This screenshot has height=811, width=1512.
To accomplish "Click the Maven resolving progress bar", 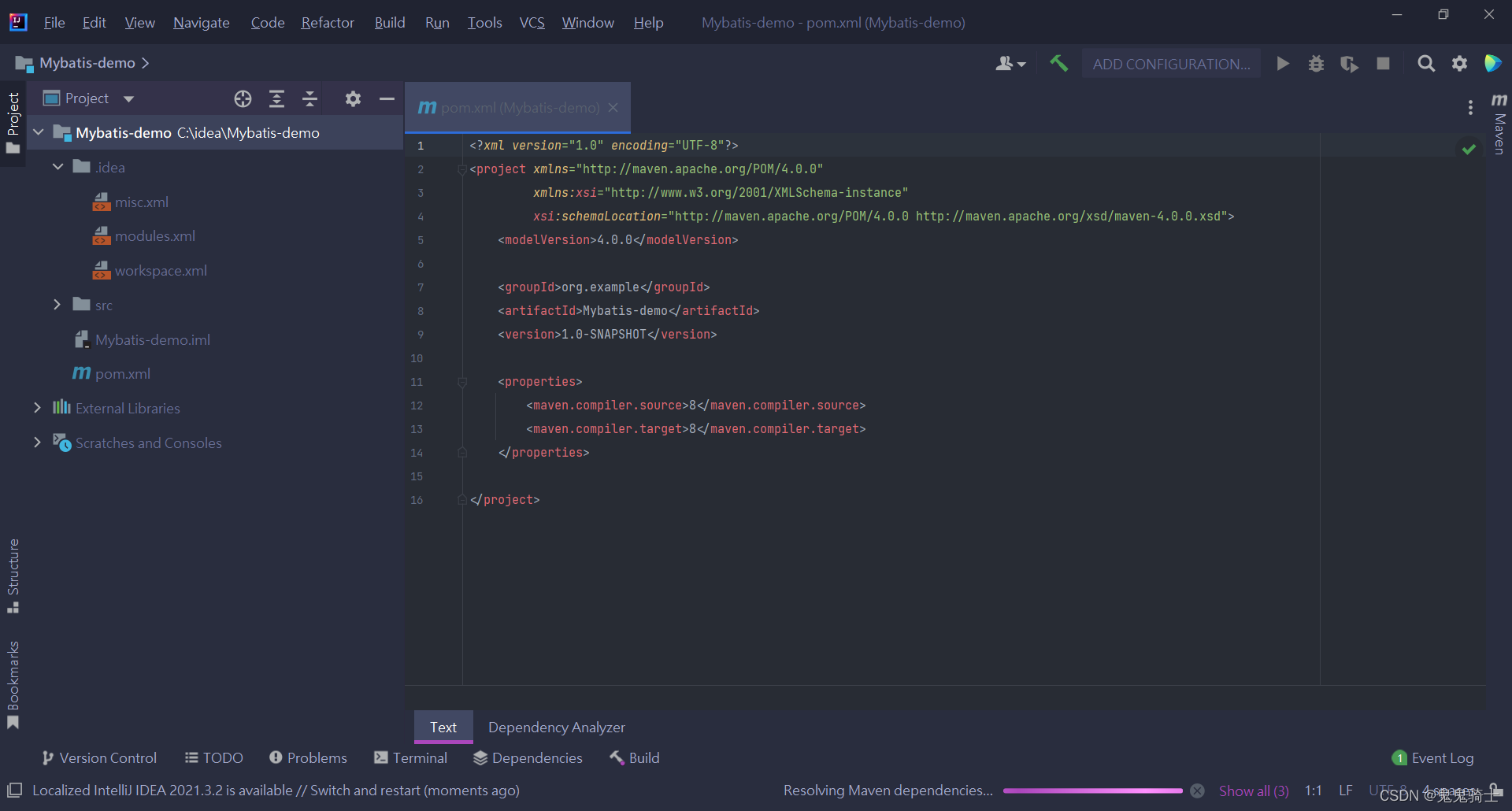I will (1092, 791).
